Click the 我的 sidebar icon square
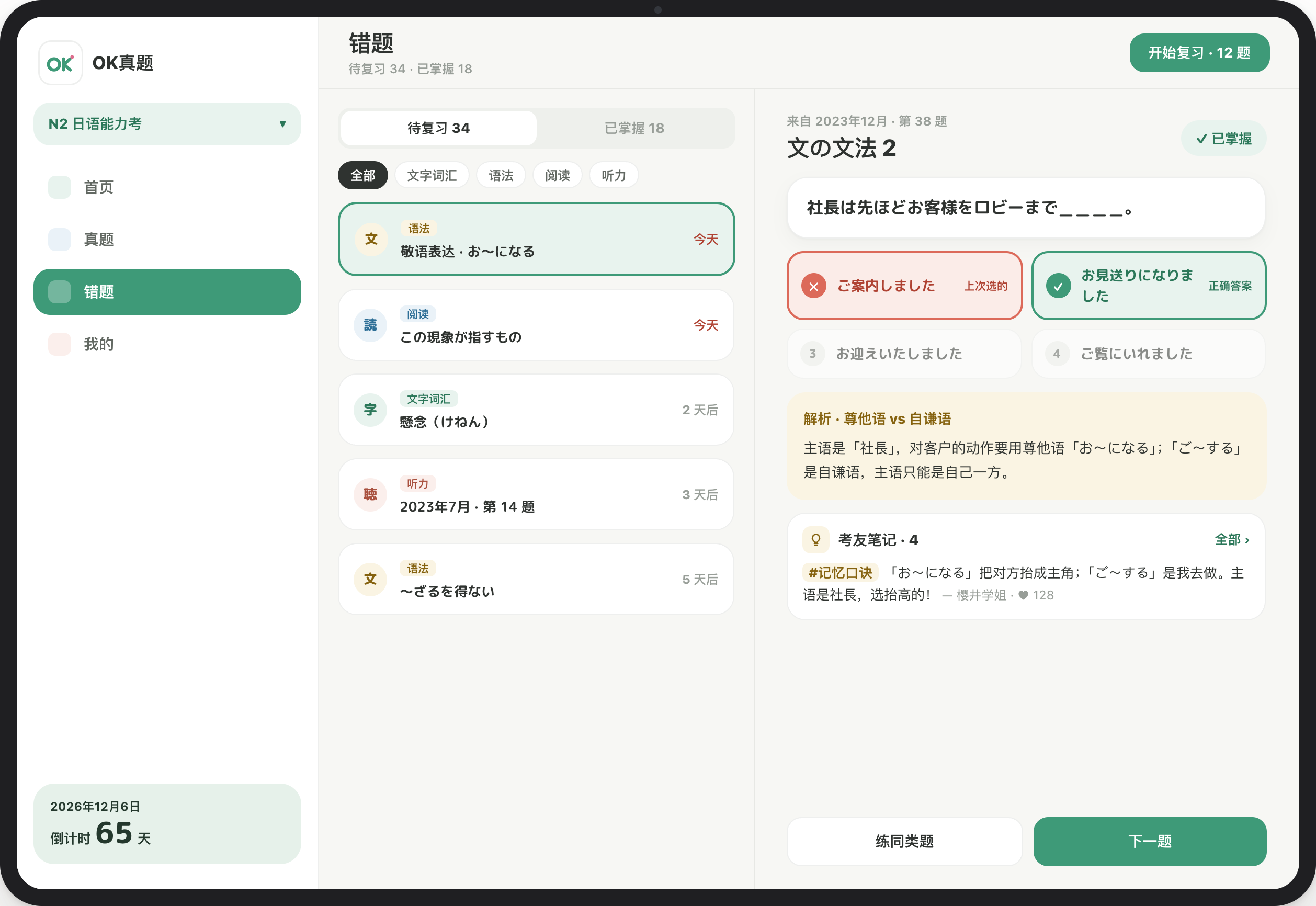This screenshot has height=906, width=1316. [x=60, y=344]
